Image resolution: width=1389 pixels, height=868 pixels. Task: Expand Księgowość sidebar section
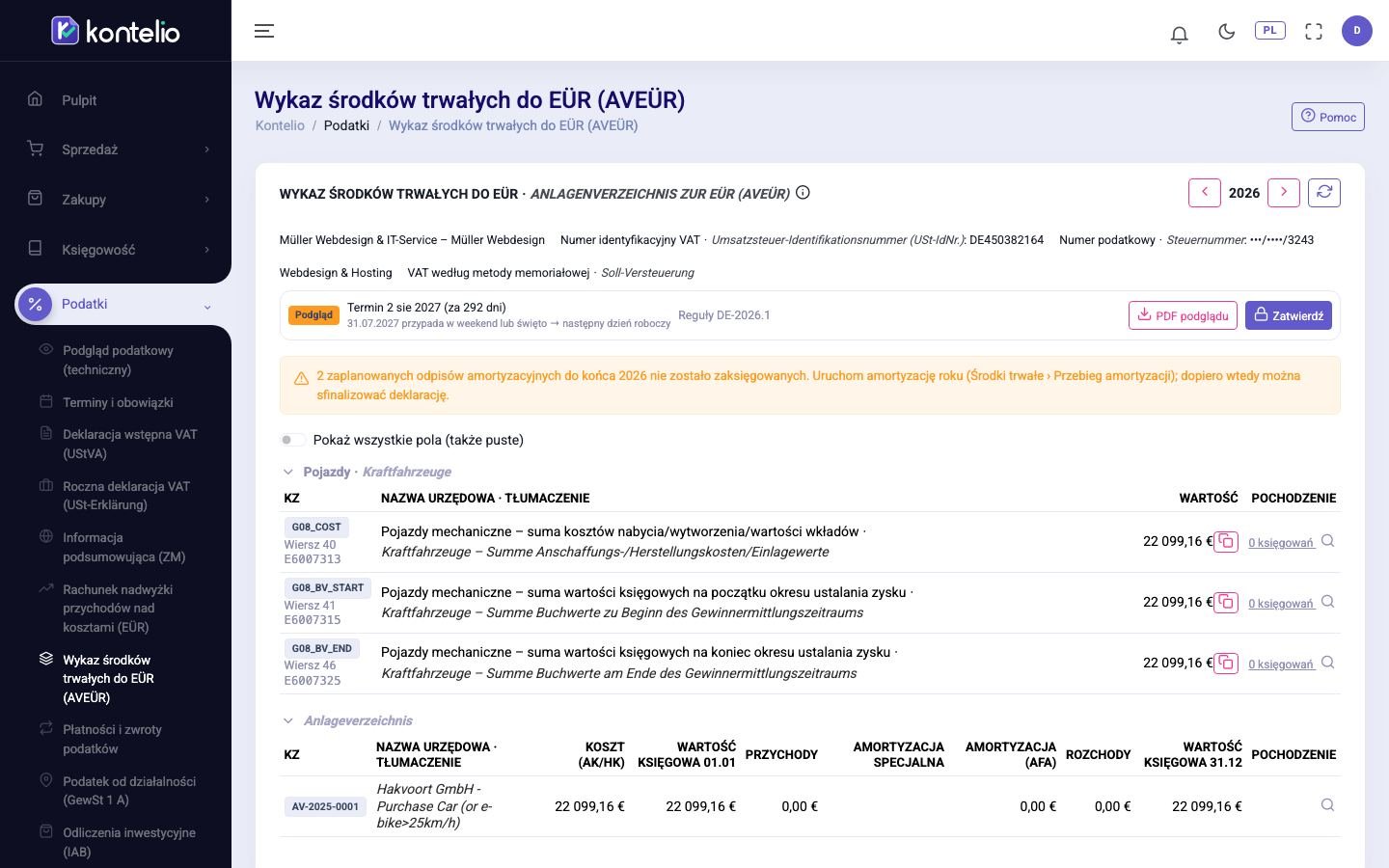point(116,250)
